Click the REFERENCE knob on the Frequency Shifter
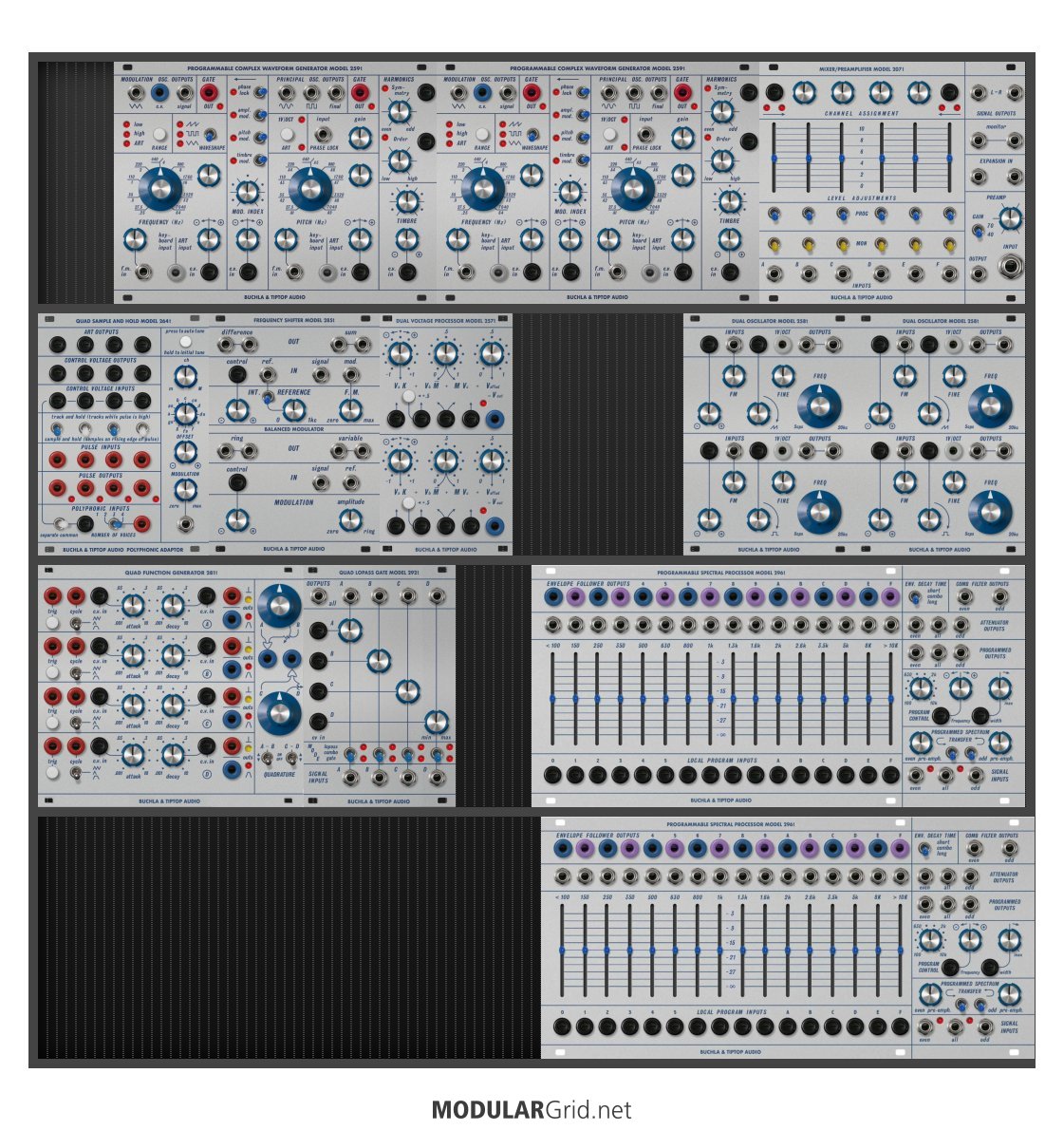The image size is (1064, 1130). [x=292, y=410]
